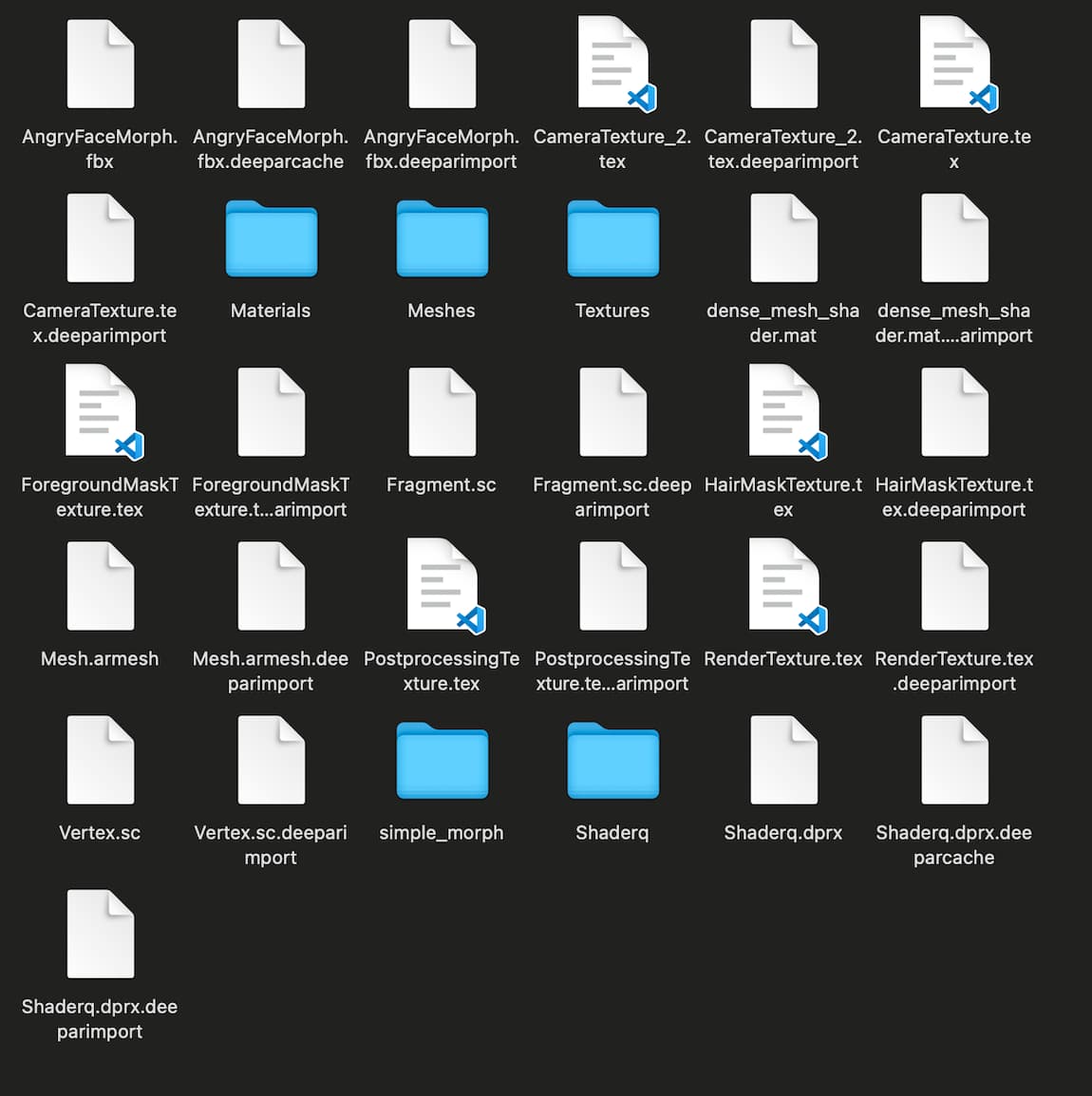Select dense_mesh_shader.mat file icon
The height and width of the screenshot is (1096, 1092).
tap(783, 237)
